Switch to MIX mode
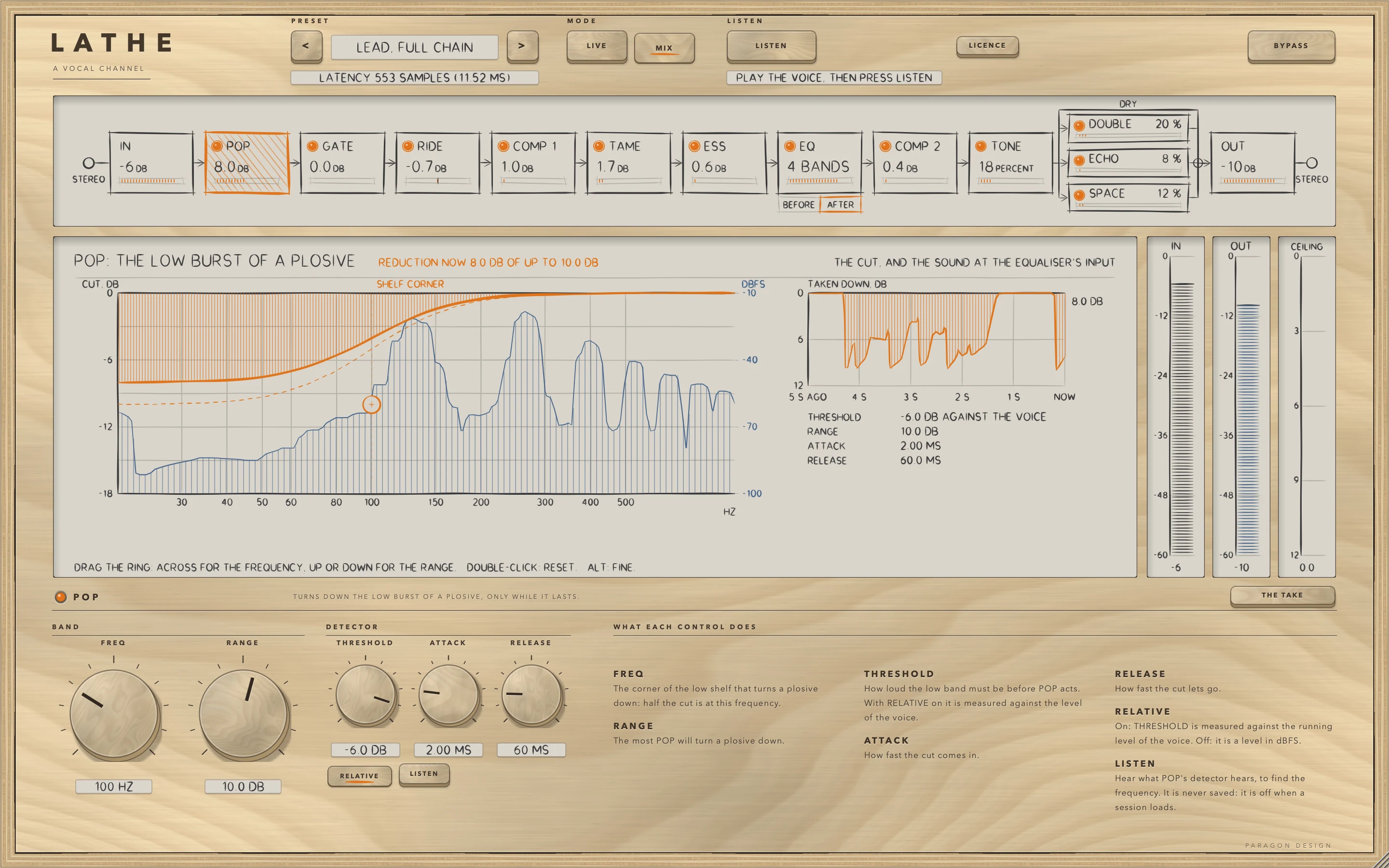The image size is (1389, 868). click(664, 48)
